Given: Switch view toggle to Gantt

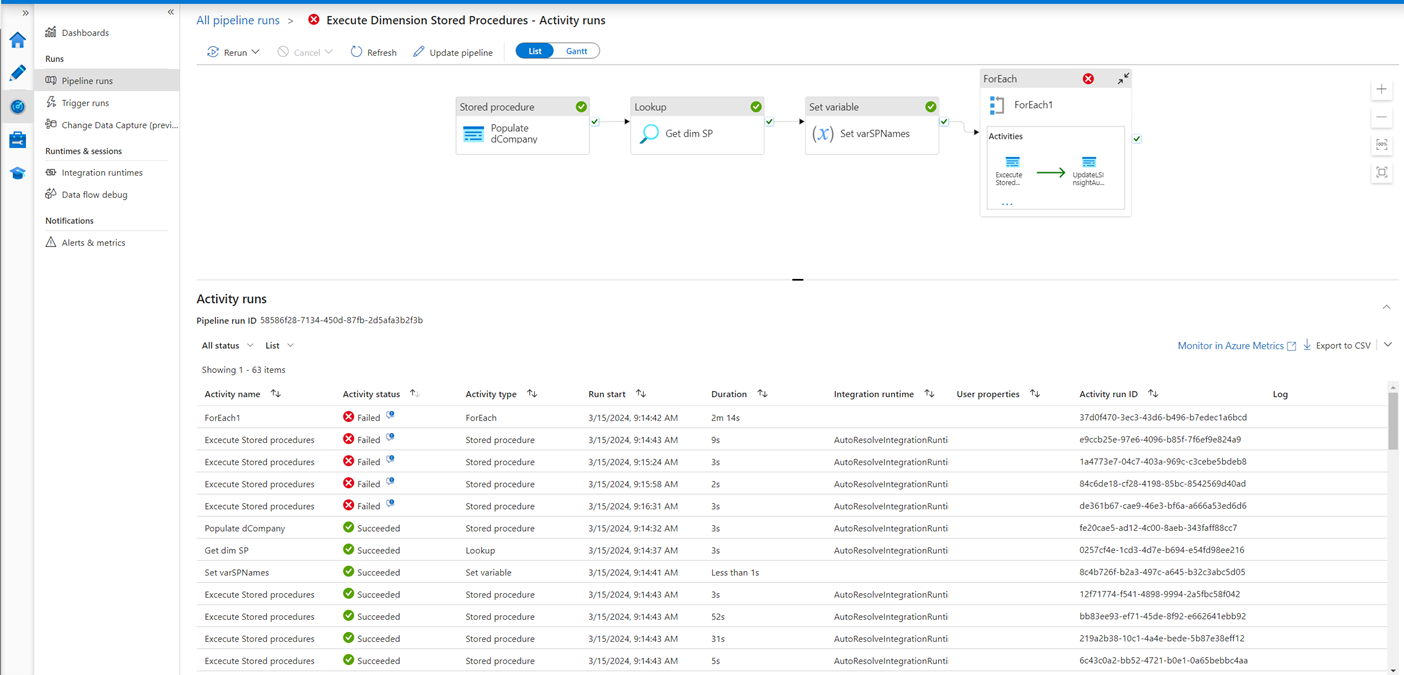Looking at the screenshot, I should (x=577, y=51).
